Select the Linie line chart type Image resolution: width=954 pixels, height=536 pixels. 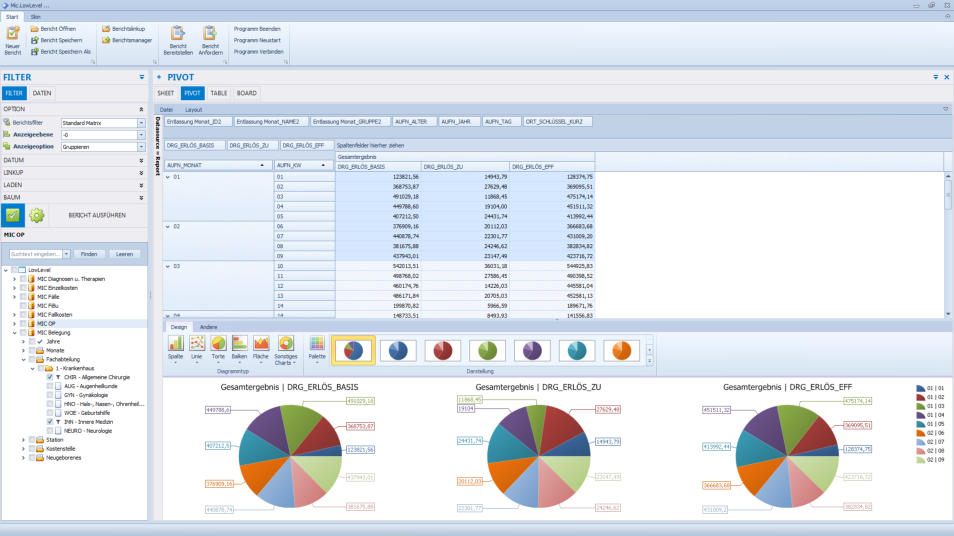[197, 345]
